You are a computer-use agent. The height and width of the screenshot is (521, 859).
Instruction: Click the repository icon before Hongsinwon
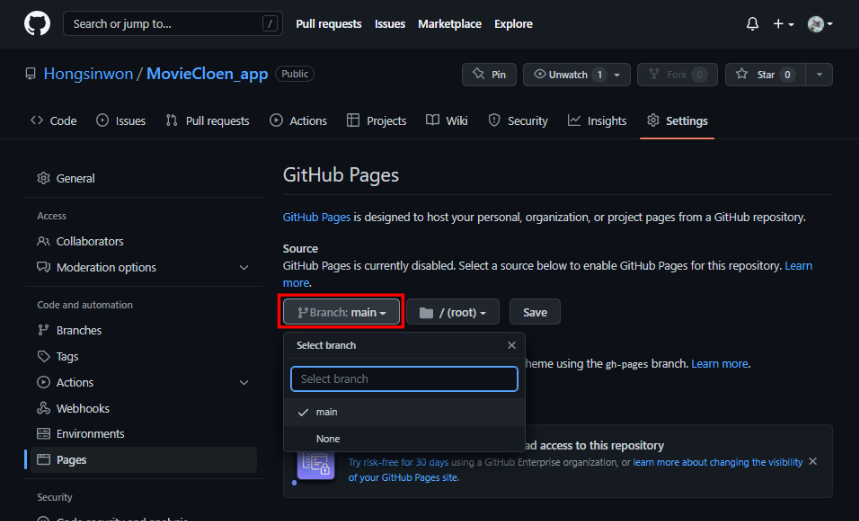point(31,74)
